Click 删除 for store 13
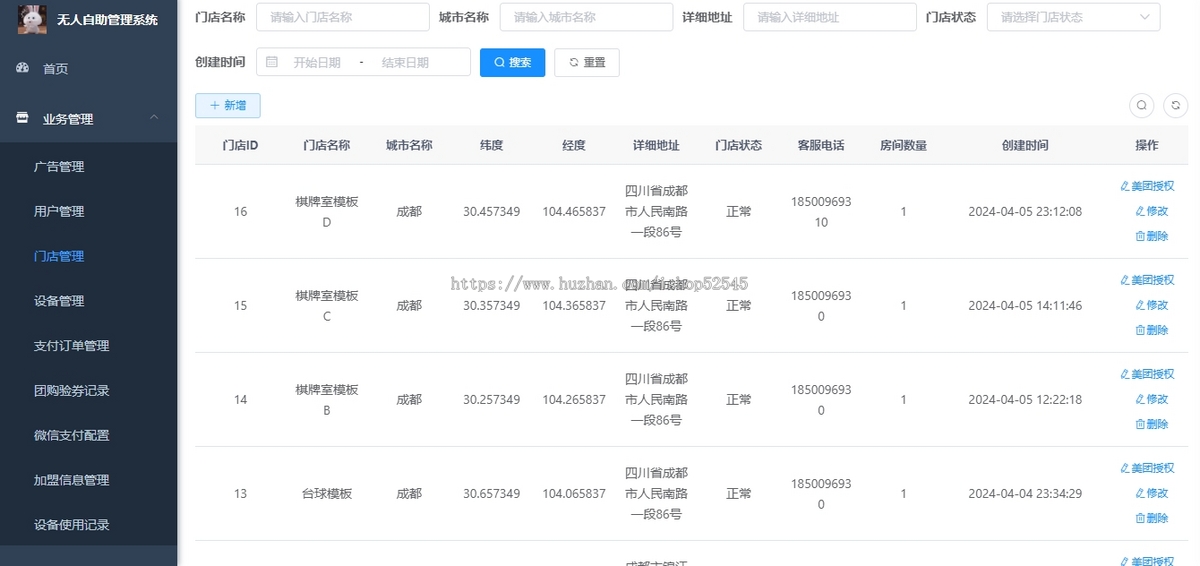 (x=1152, y=518)
